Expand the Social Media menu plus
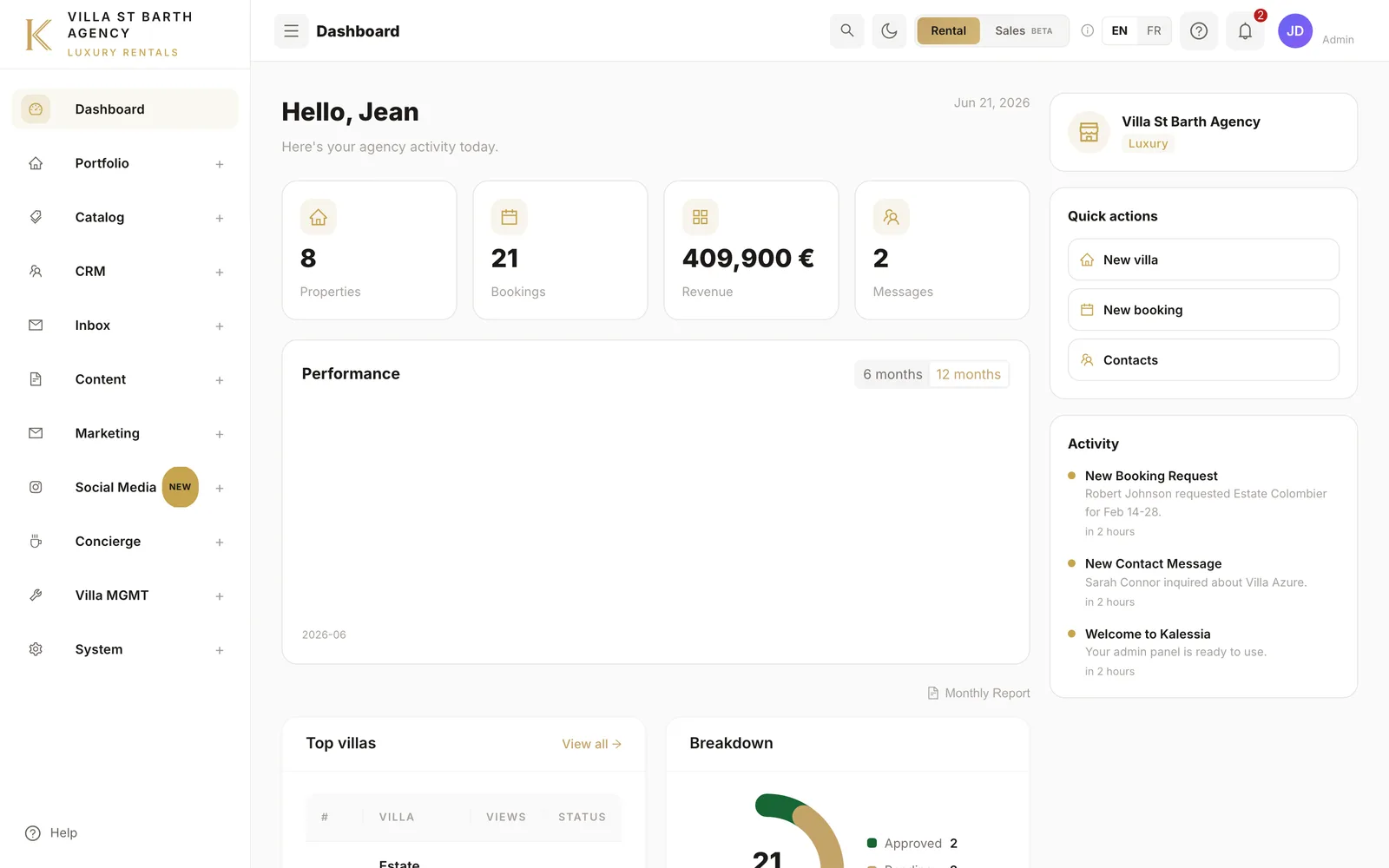Viewport: 1389px width, 868px height. [x=220, y=488]
